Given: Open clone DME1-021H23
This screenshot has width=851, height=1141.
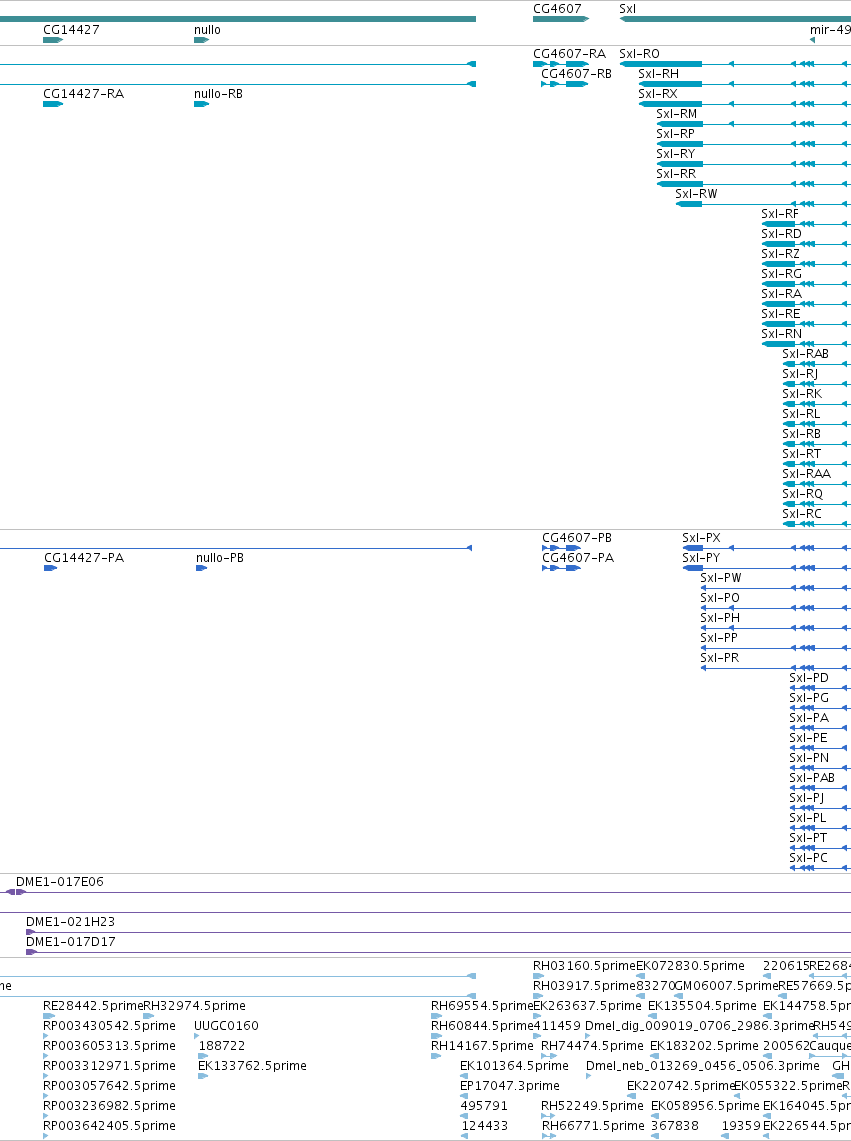Looking at the screenshot, I should tap(71, 922).
